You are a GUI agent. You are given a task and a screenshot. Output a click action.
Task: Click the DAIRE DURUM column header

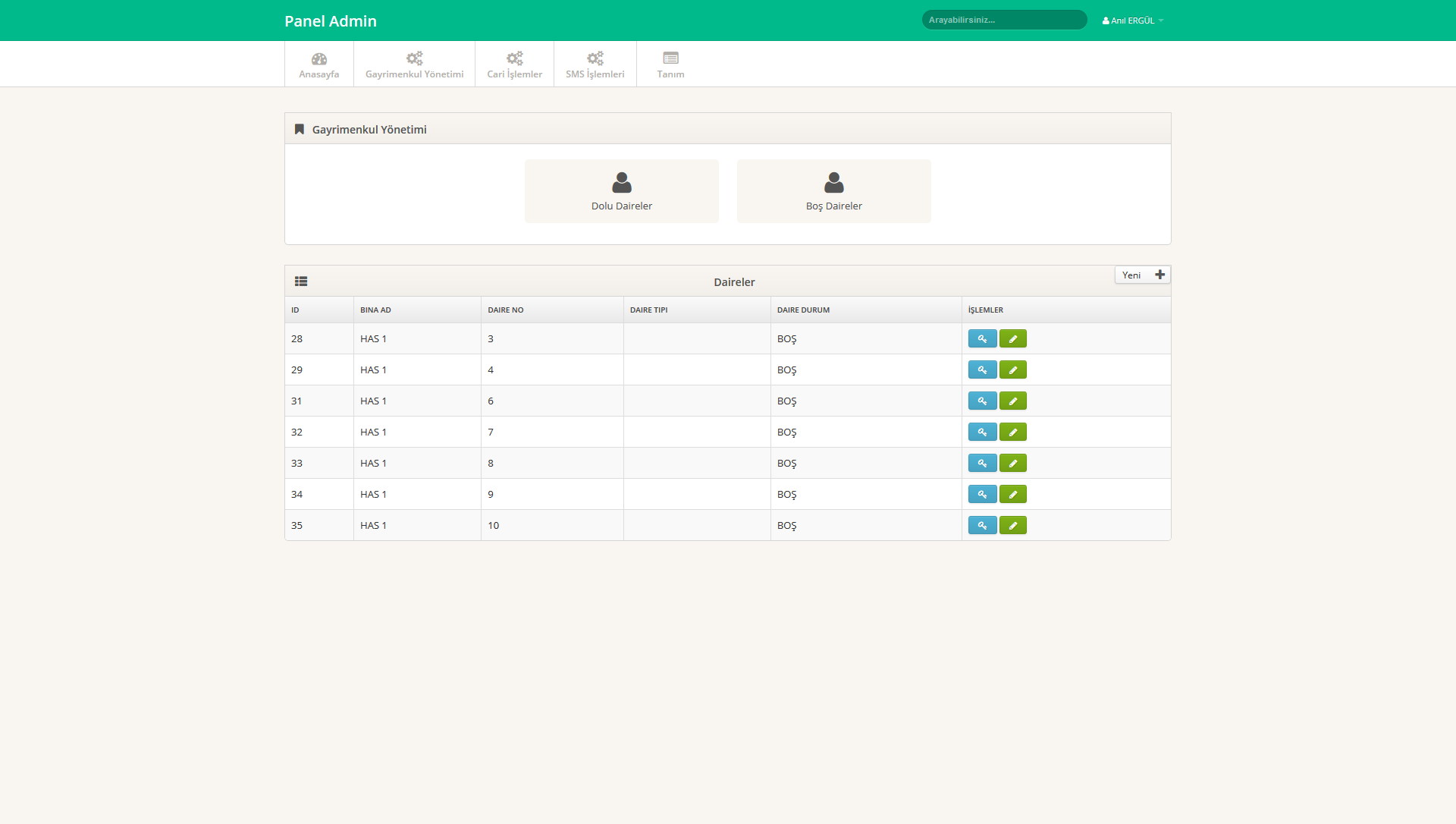pyautogui.click(x=866, y=310)
